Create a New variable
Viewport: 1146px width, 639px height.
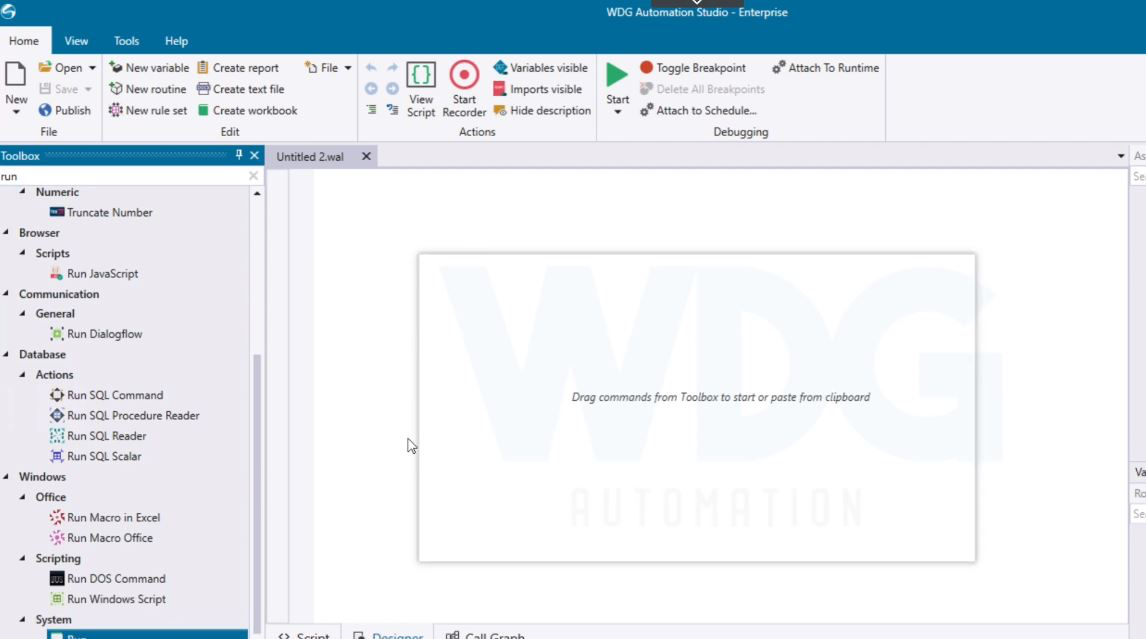[149, 67]
